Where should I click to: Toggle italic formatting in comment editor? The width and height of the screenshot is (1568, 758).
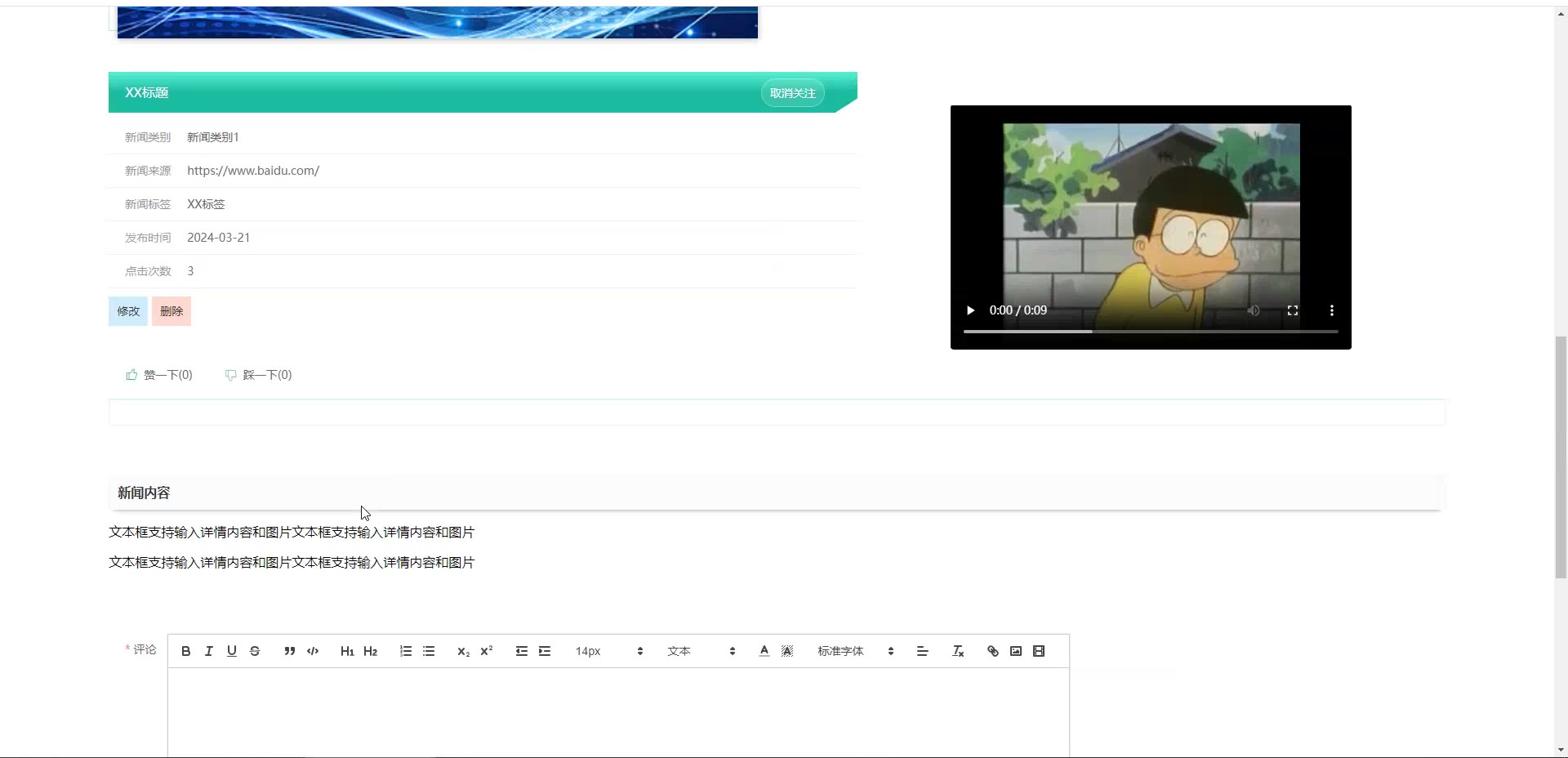click(x=209, y=651)
